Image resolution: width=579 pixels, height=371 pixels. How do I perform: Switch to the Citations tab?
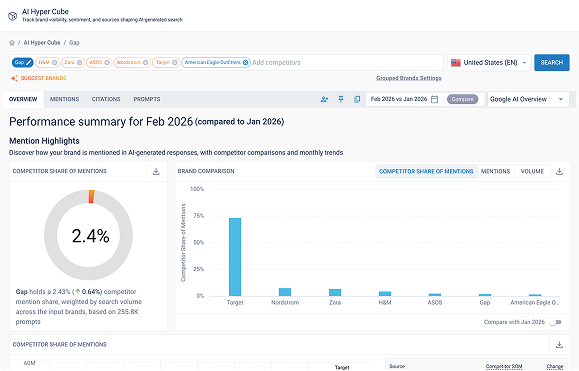(106, 99)
